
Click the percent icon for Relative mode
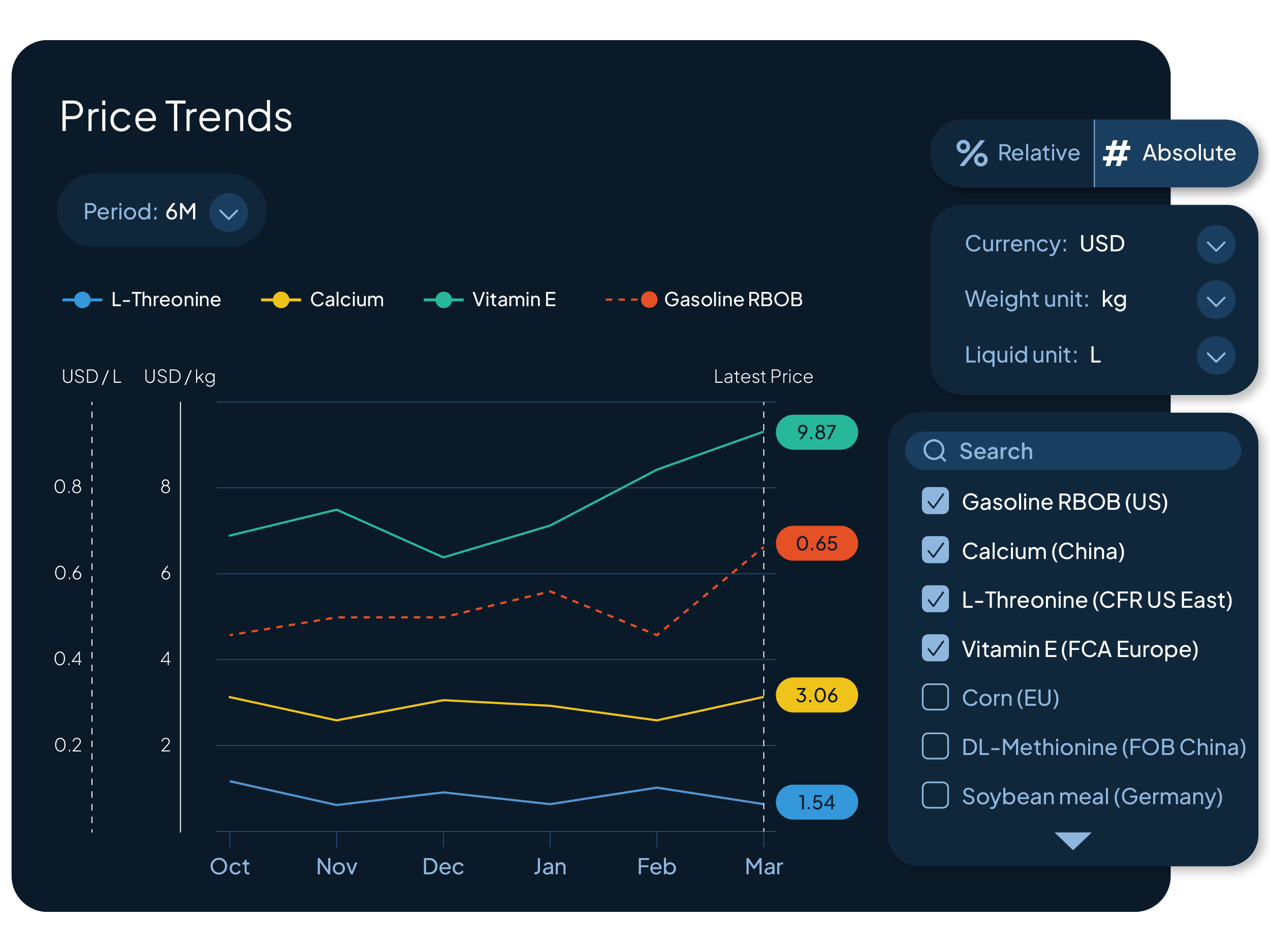pyautogui.click(x=971, y=153)
